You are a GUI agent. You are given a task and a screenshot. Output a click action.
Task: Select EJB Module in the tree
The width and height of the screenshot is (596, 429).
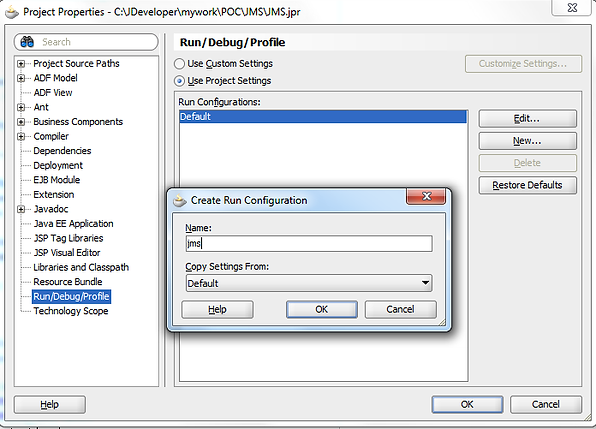[57, 180]
